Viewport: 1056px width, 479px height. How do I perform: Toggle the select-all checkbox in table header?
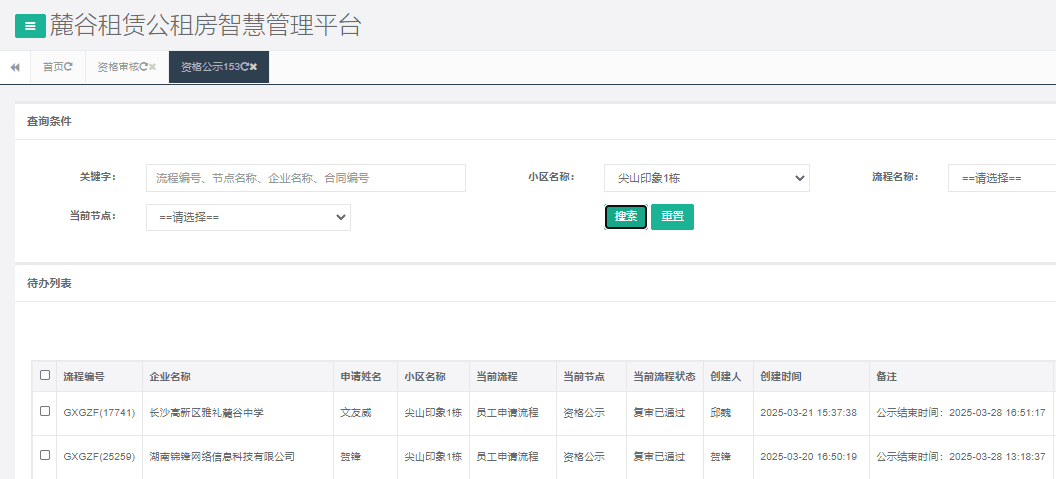(x=45, y=376)
